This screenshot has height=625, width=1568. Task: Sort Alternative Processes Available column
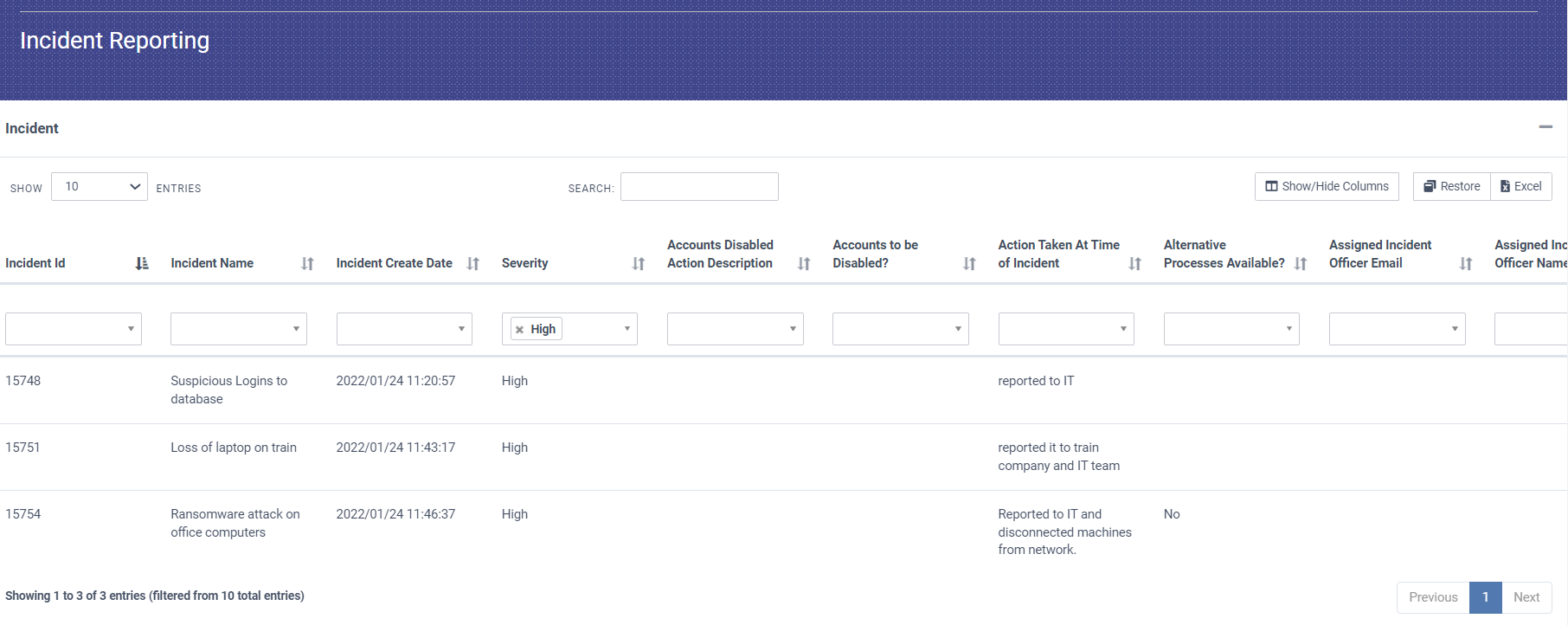pos(1301,263)
